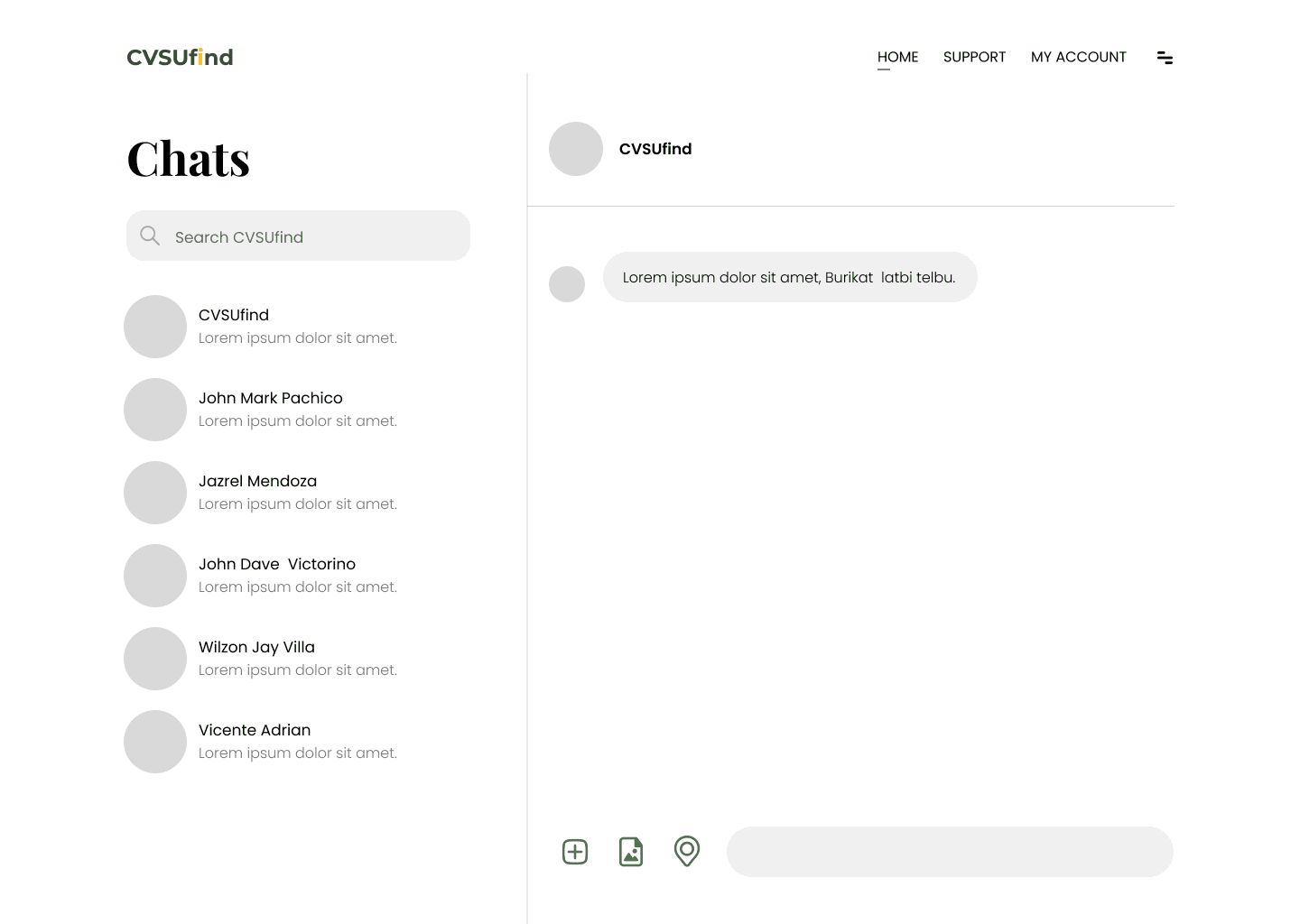Viewport: 1300px width, 924px height.
Task: Open chat with John Mark Pachico
Action: click(x=270, y=398)
